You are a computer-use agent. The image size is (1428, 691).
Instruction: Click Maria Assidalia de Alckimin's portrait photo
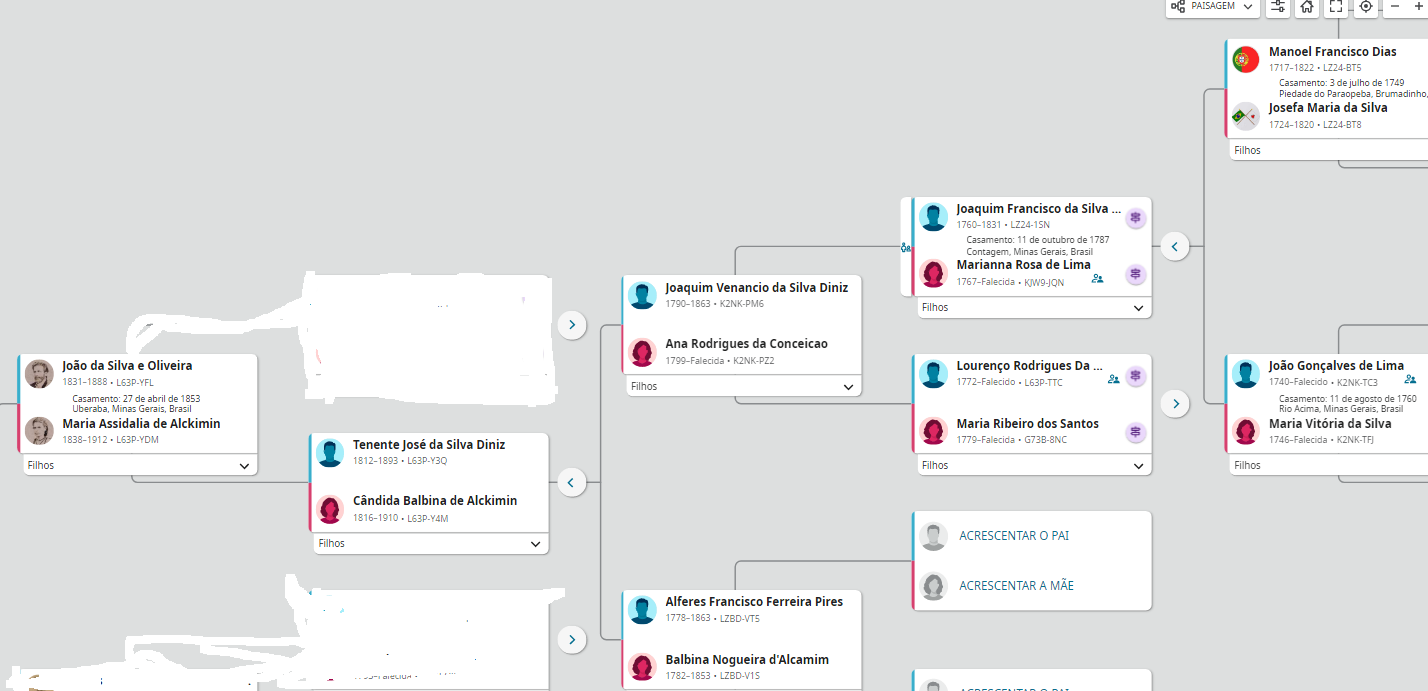(39, 431)
